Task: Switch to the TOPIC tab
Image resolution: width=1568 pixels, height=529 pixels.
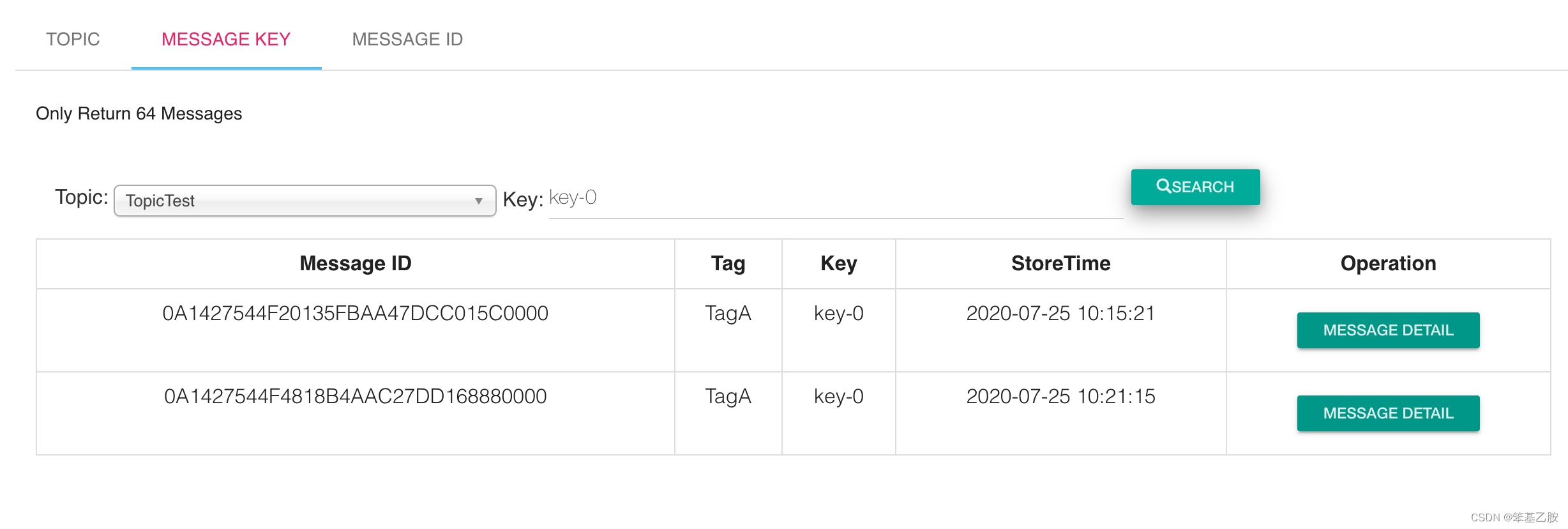Action: pyautogui.click(x=73, y=40)
